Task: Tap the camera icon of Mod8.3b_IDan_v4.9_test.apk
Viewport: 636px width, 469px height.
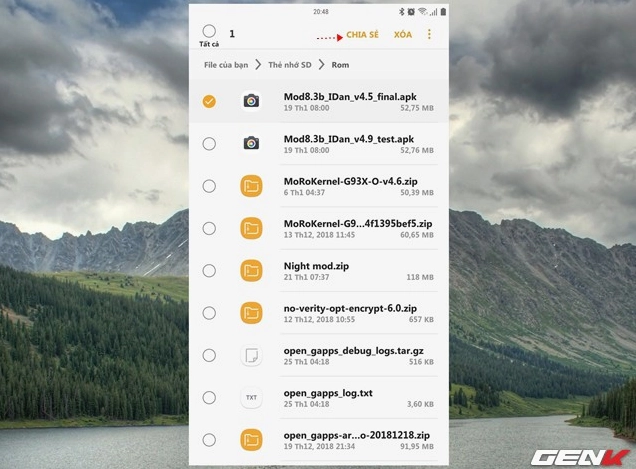Action: [251, 144]
